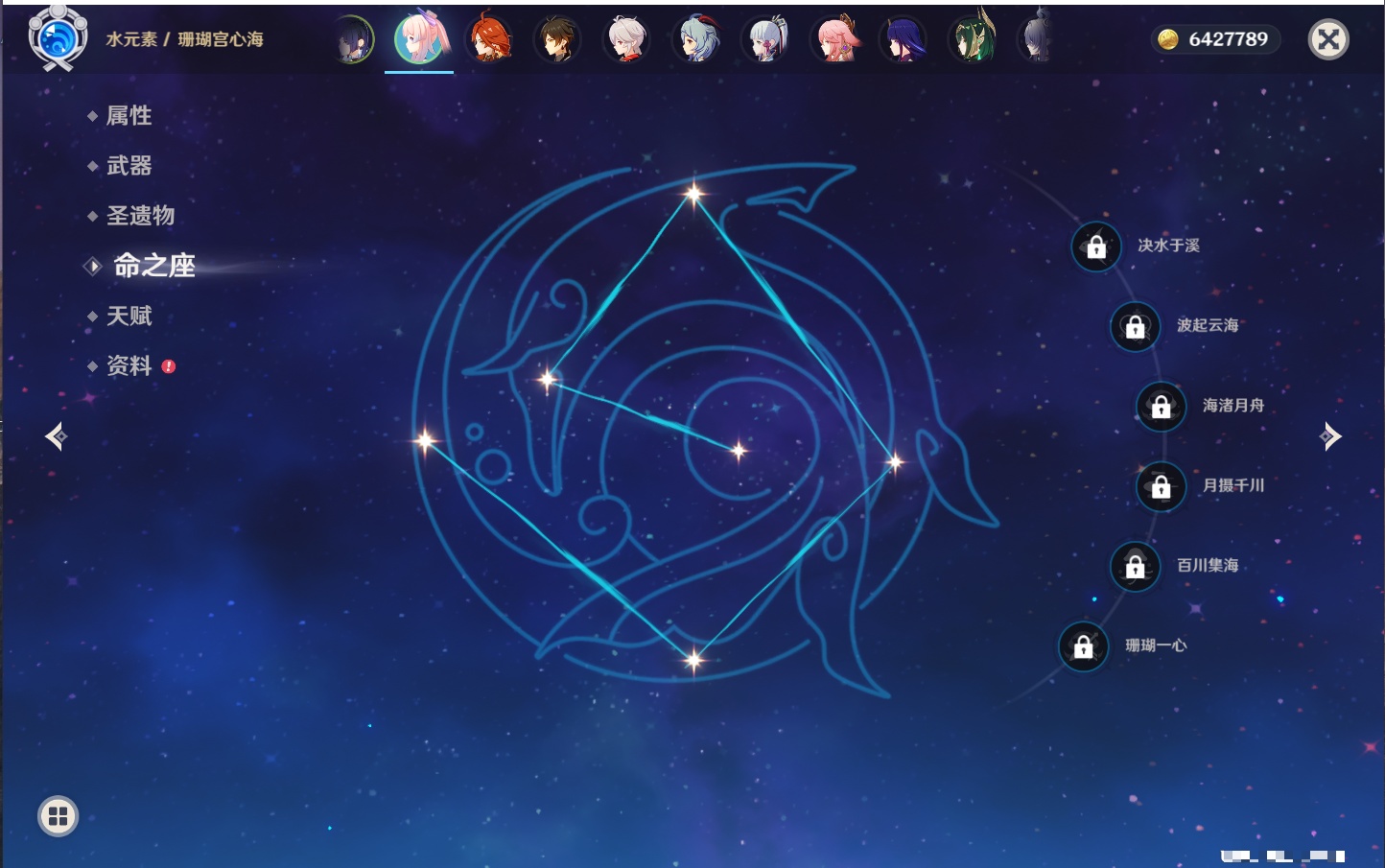Switch to the 武器 weapon page
Image resolution: width=1385 pixels, height=868 pixels.
[129, 166]
